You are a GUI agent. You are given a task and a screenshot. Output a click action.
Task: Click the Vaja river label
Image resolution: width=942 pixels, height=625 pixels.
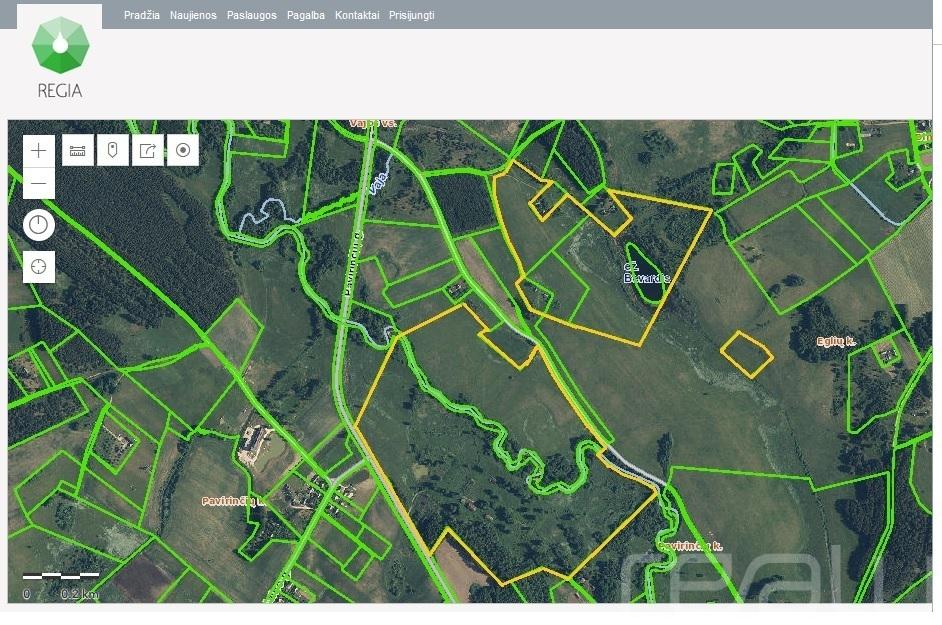pyautogui.click(x=378, y=181)
